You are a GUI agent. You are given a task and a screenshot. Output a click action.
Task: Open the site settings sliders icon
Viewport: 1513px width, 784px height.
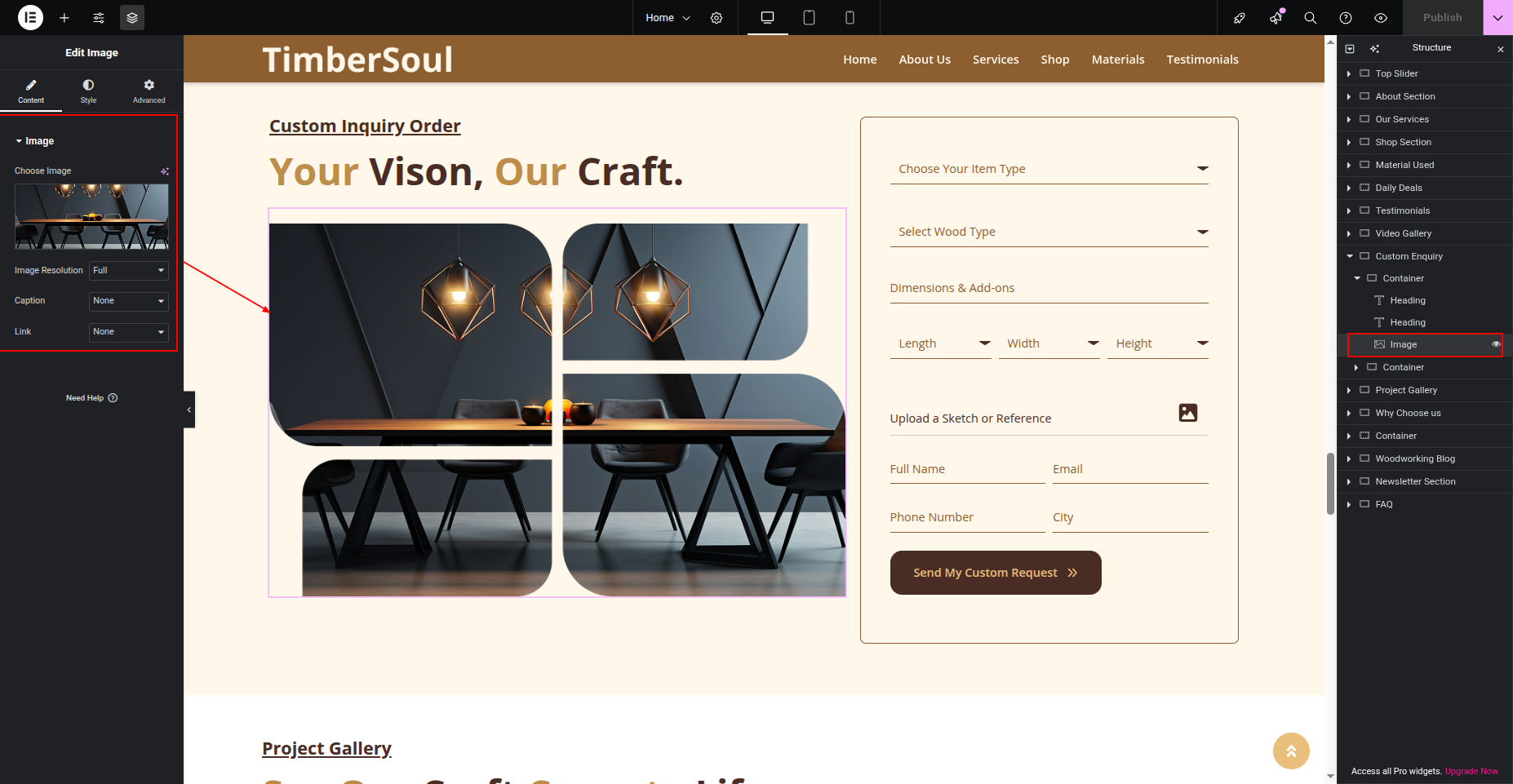point(99,18)
